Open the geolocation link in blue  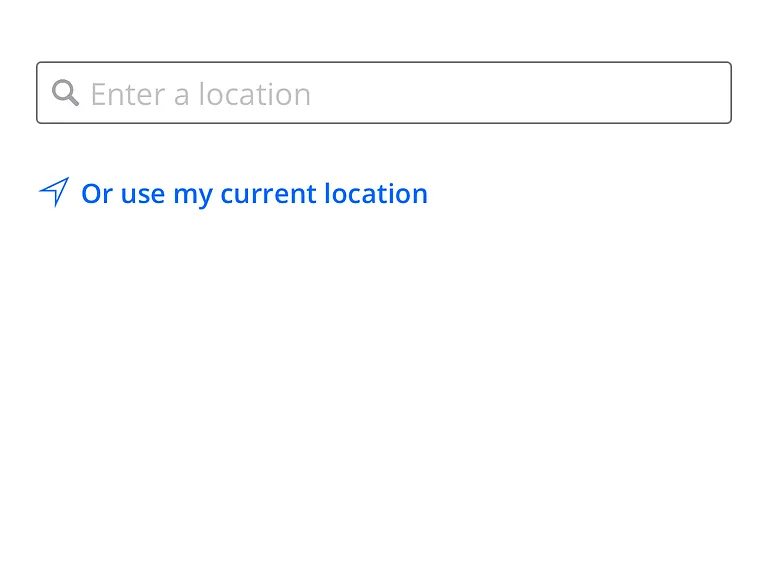254,193
